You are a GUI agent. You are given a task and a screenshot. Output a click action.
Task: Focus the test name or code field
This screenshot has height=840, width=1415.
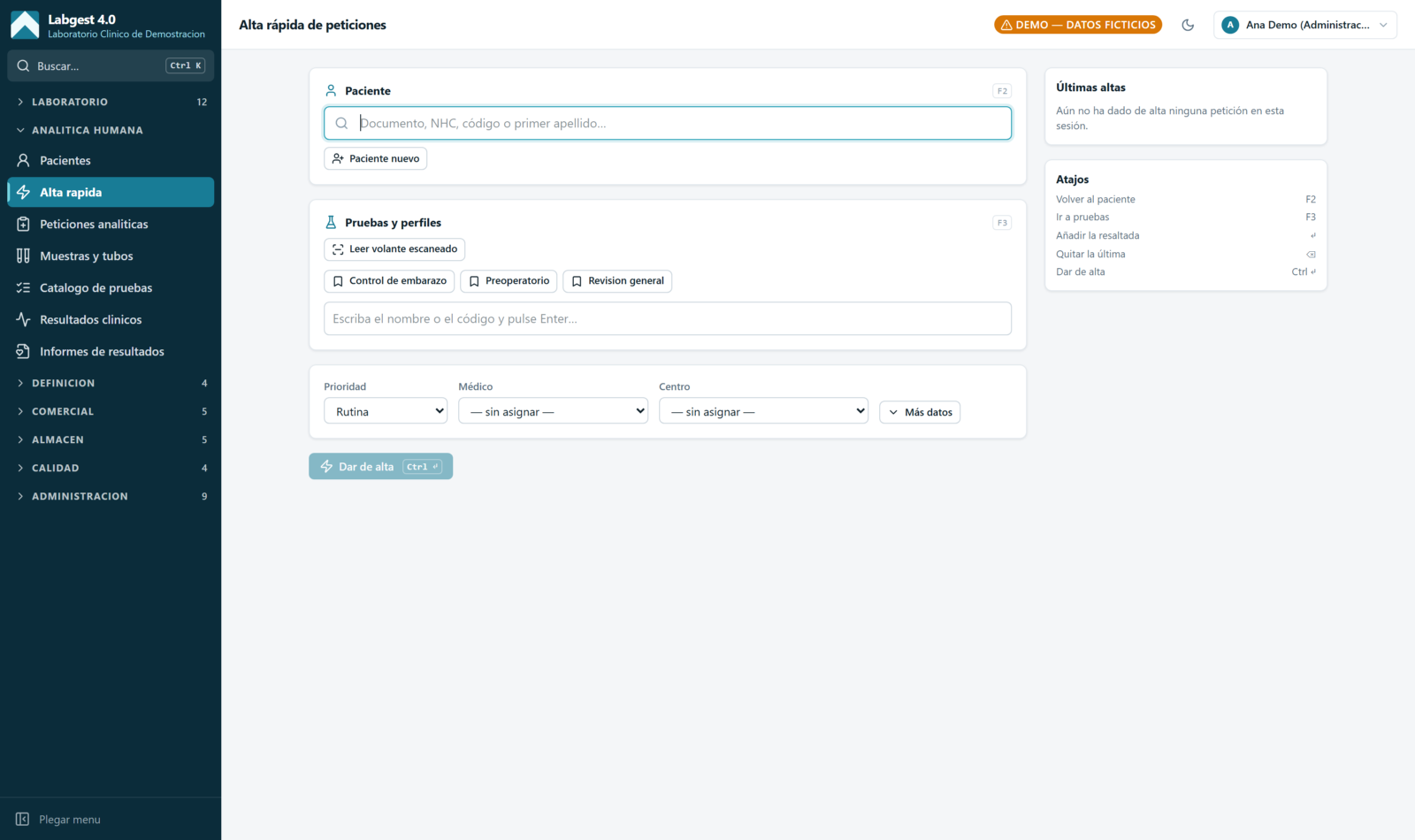coord(668,318)
